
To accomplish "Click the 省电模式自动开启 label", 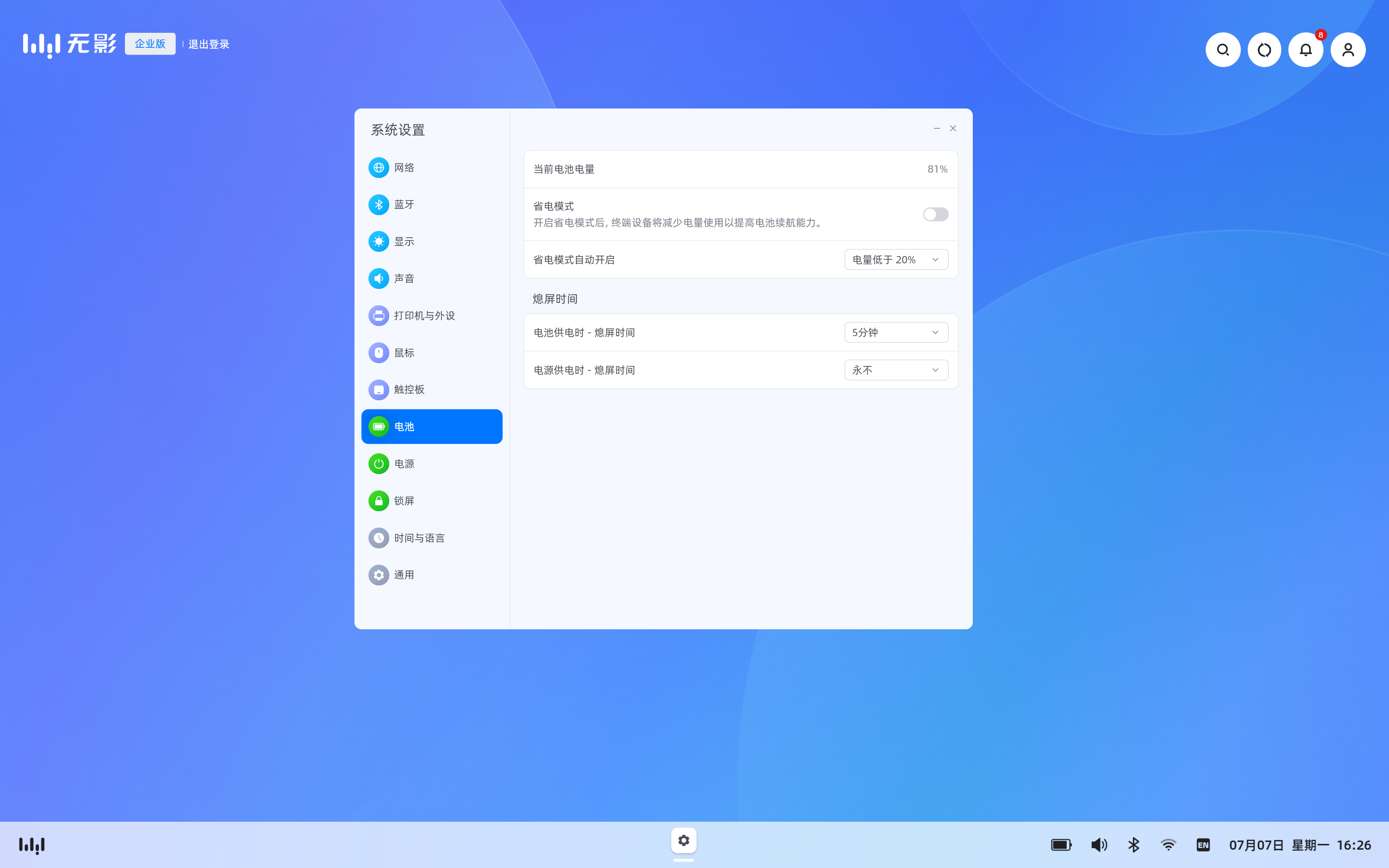I will coord(574,260).
